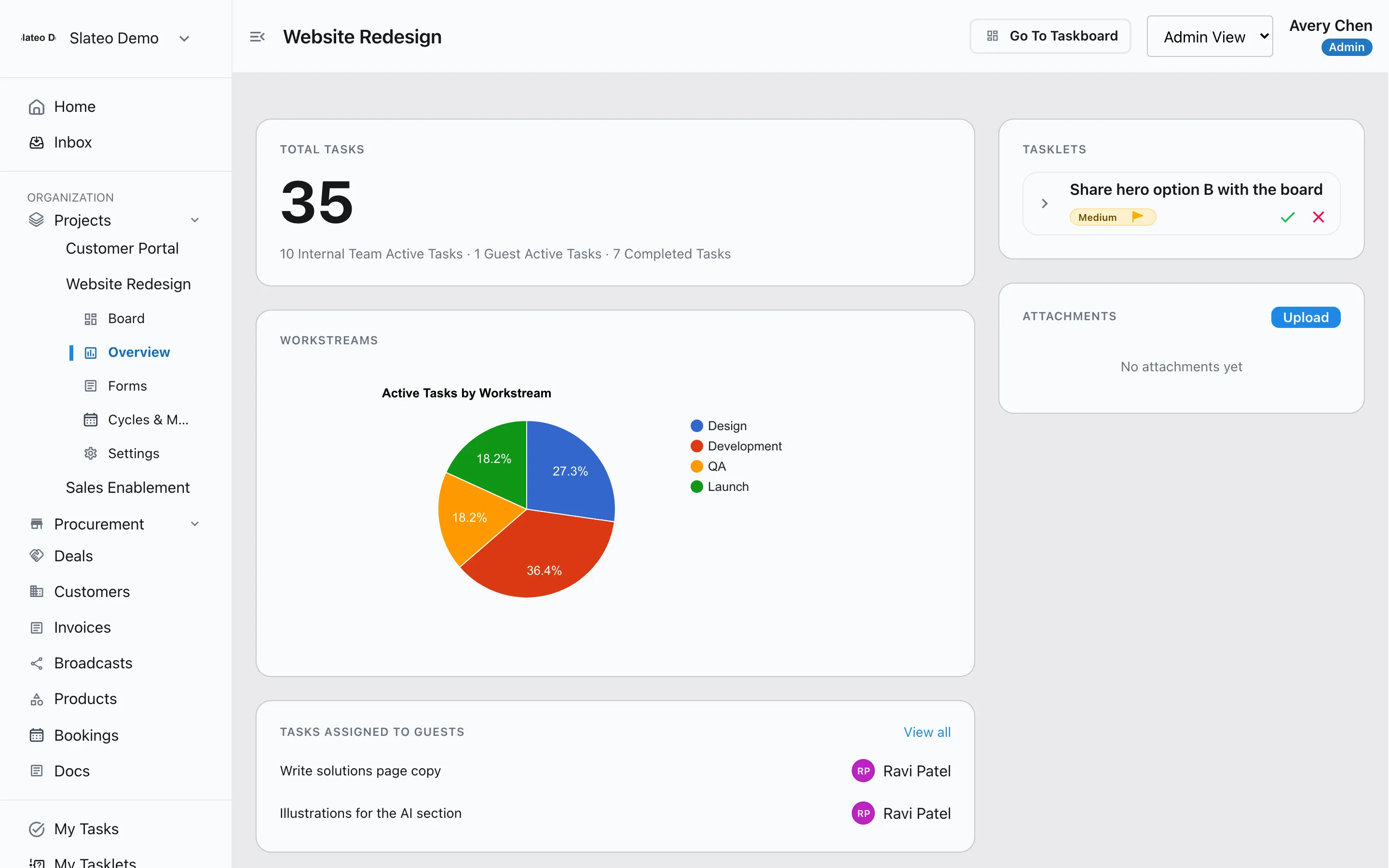Click the Upload attachments button
This screenshot has width=1389, height=868.
[1305, 317]
